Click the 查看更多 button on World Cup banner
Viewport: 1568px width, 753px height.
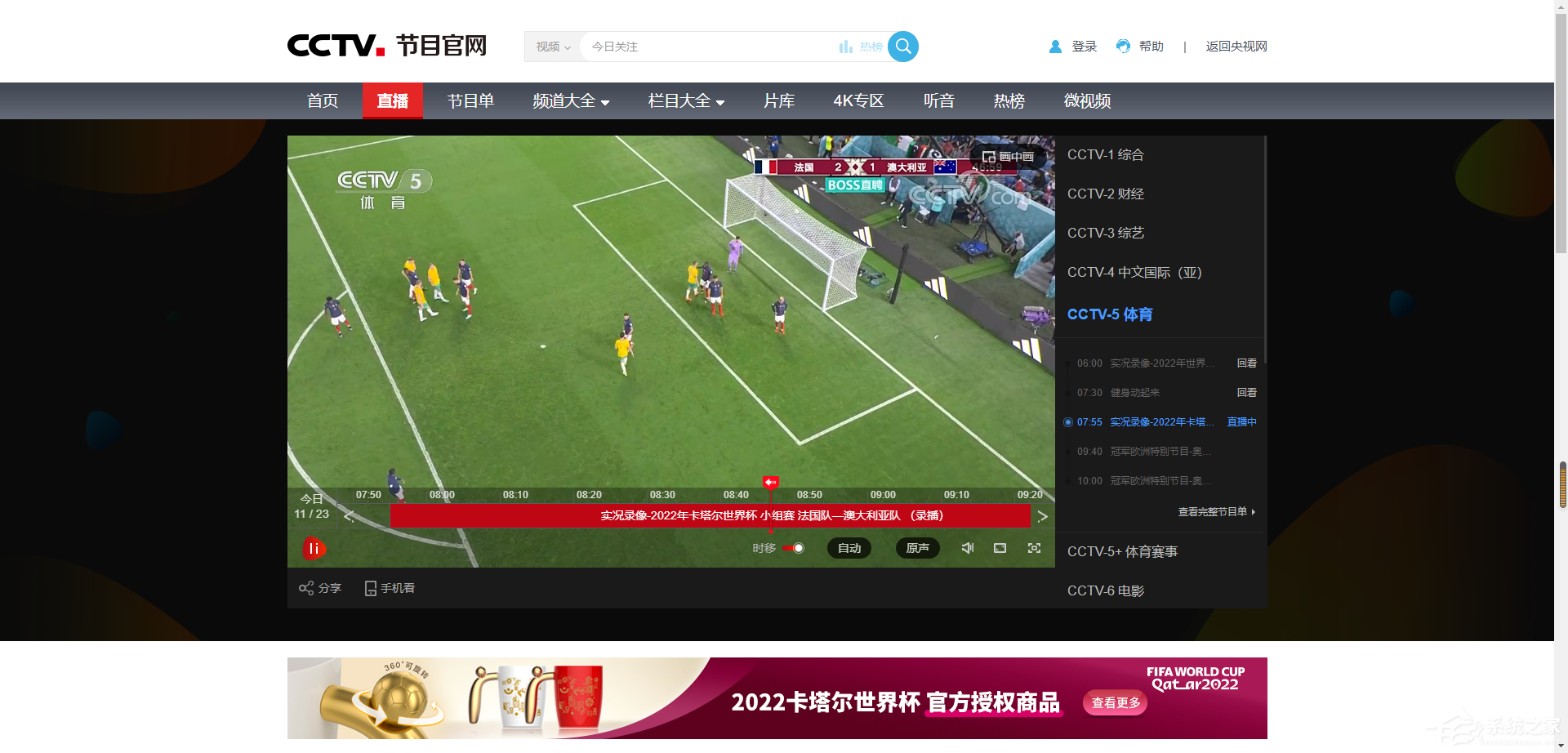pos(1116,702)
